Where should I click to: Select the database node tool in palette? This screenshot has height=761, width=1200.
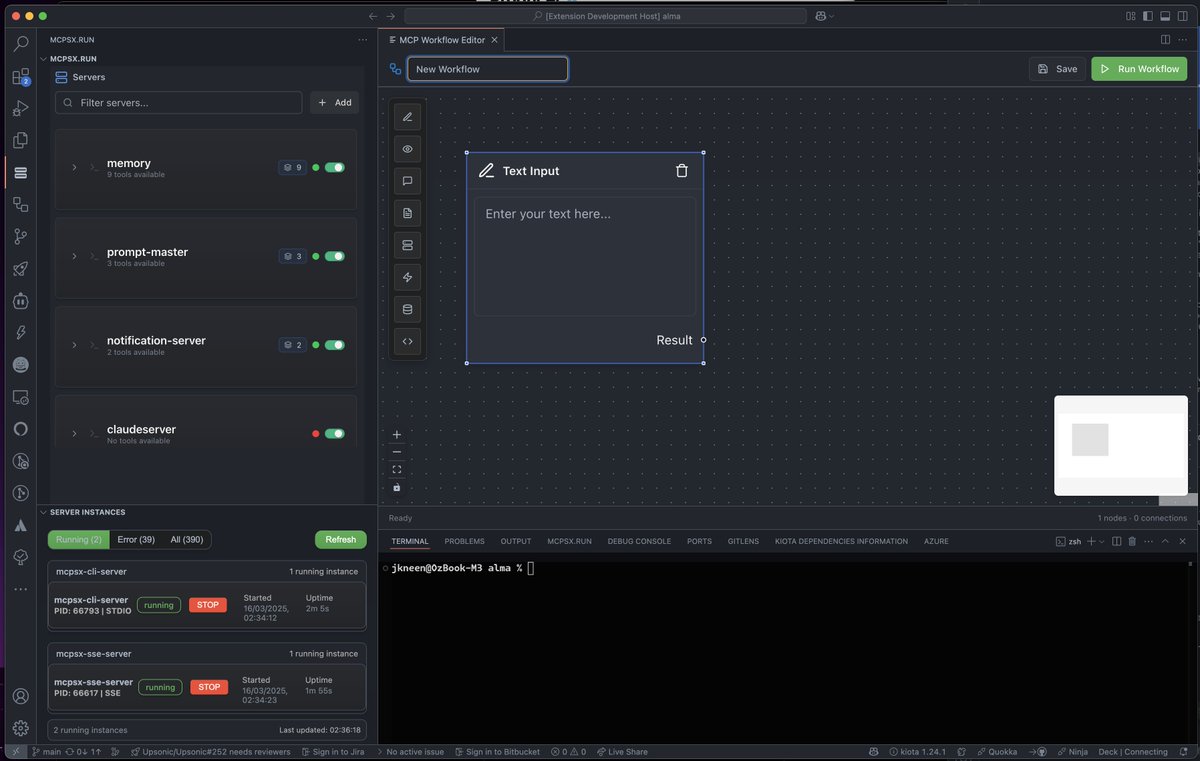coord(407,309)
